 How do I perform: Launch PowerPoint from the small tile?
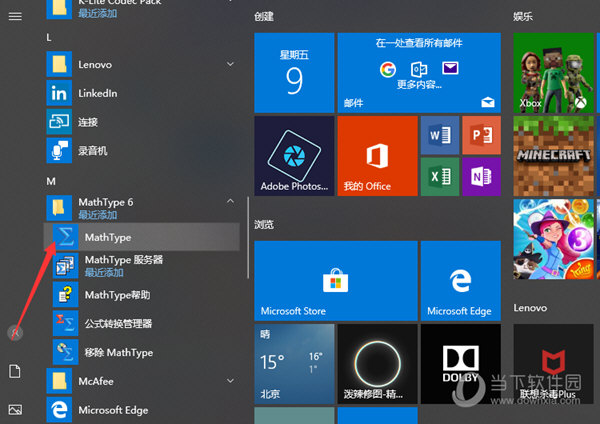(481, 135)
